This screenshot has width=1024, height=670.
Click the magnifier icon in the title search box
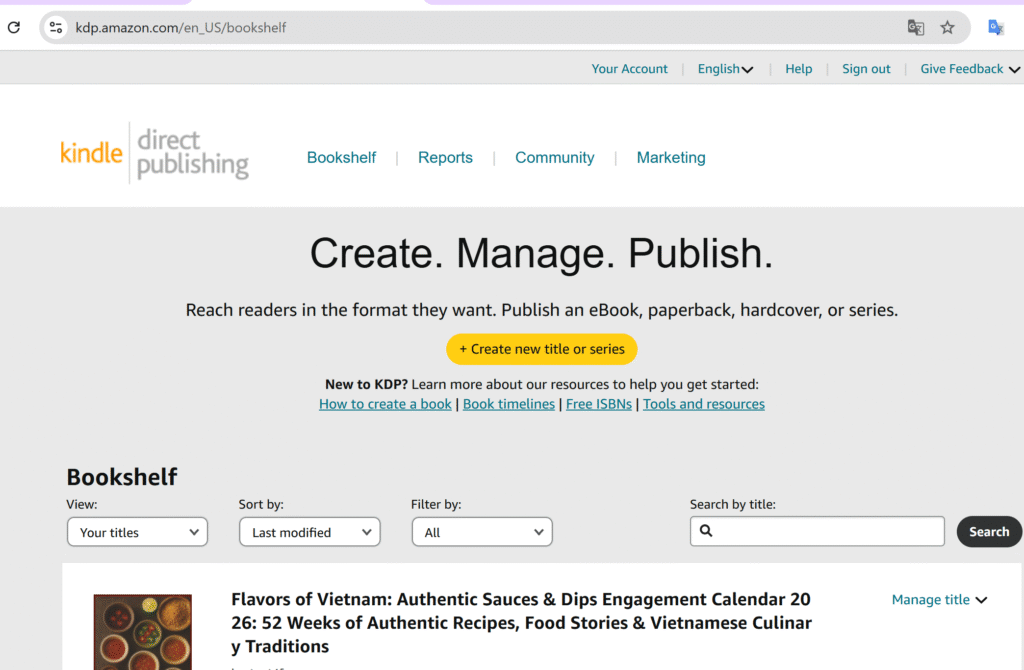pos(706,530)
